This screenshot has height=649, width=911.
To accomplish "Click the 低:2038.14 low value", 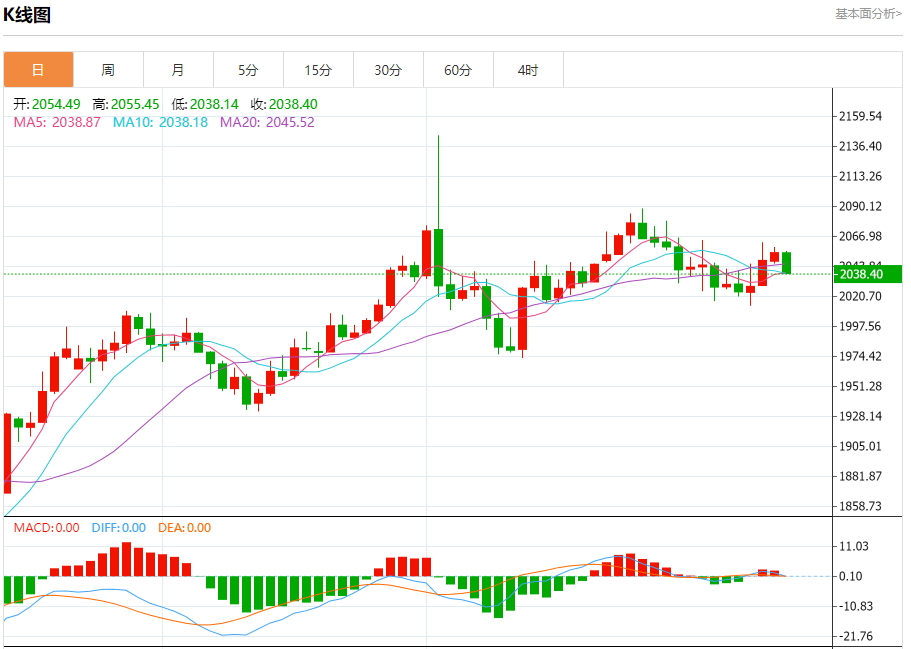I will click(205, 104).
